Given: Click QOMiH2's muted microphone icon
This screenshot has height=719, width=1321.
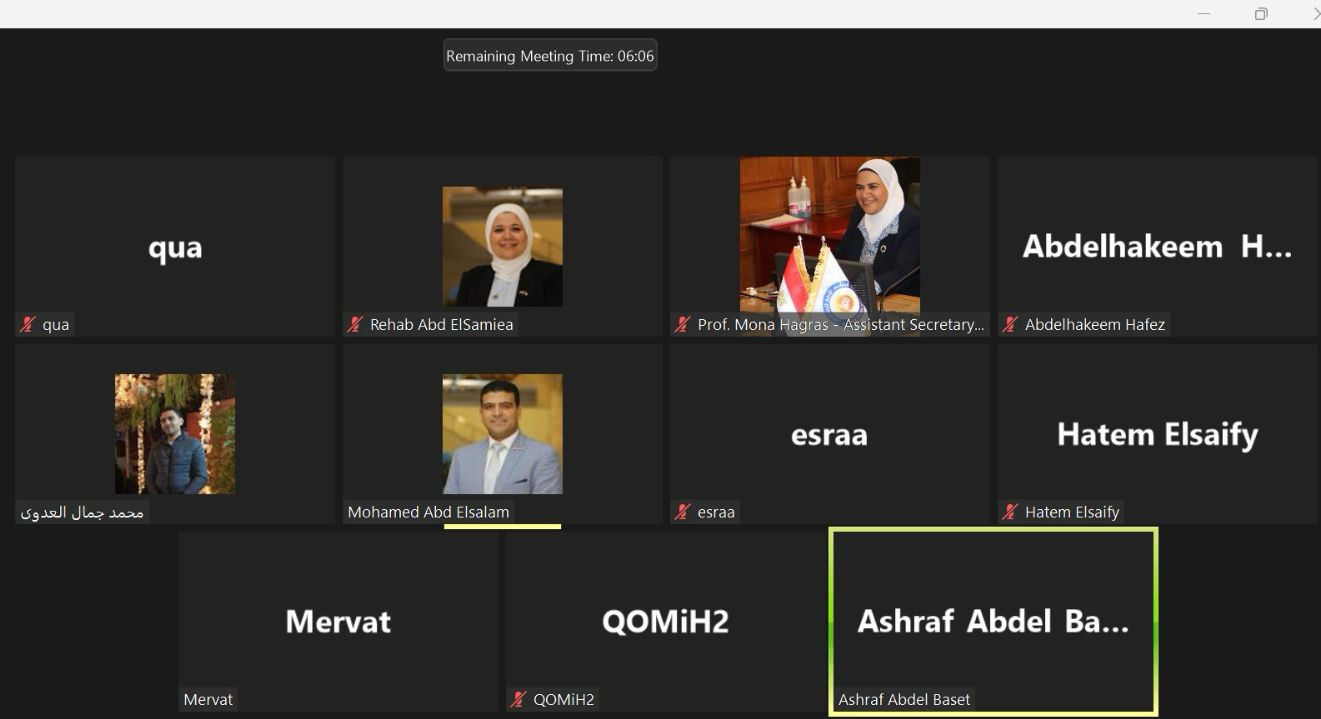Looking at the screenshot, I should pyautogui.click(x=519, y=699).
